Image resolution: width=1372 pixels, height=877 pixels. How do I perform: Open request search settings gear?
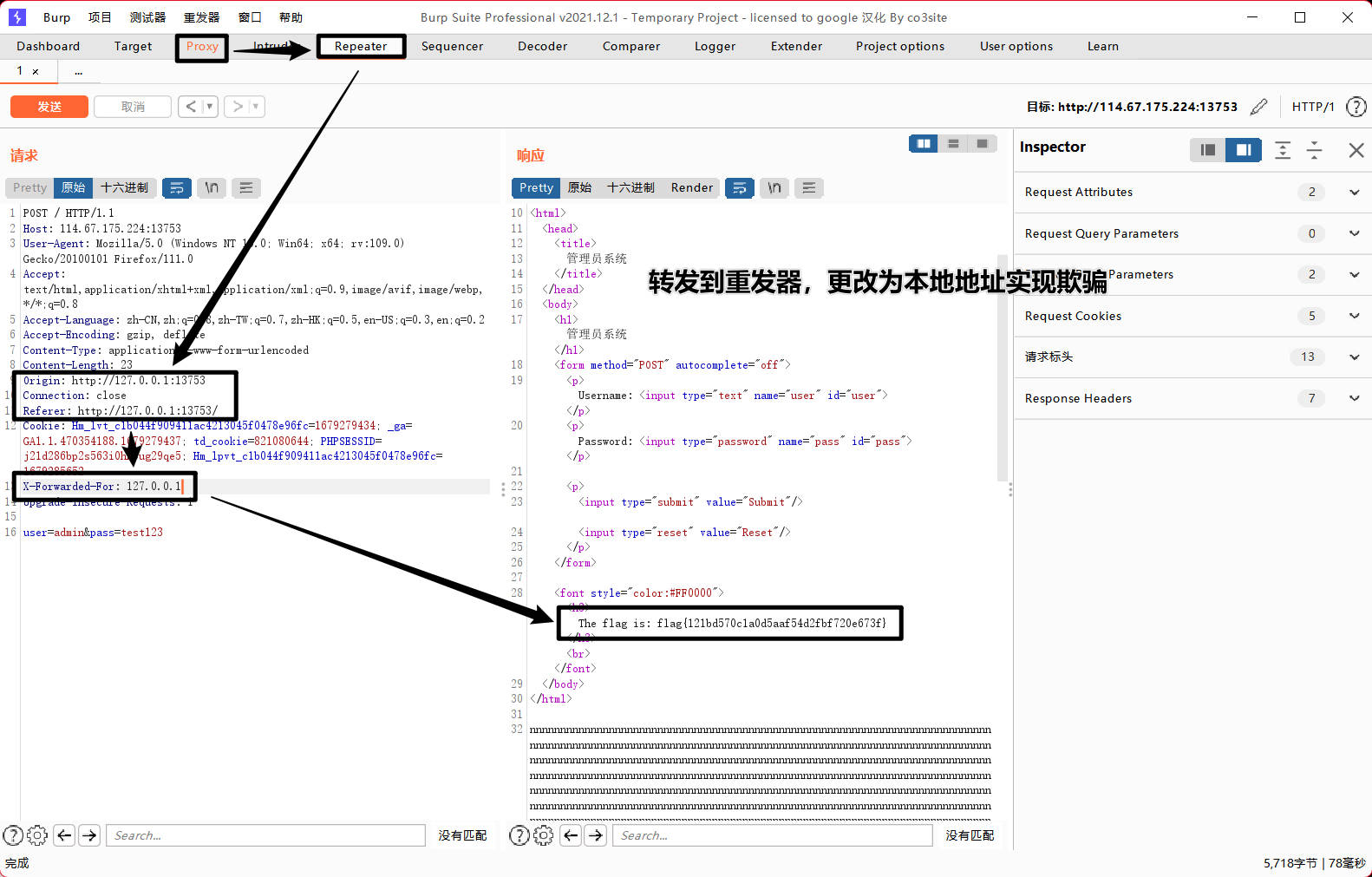click(x=37, y=835)
